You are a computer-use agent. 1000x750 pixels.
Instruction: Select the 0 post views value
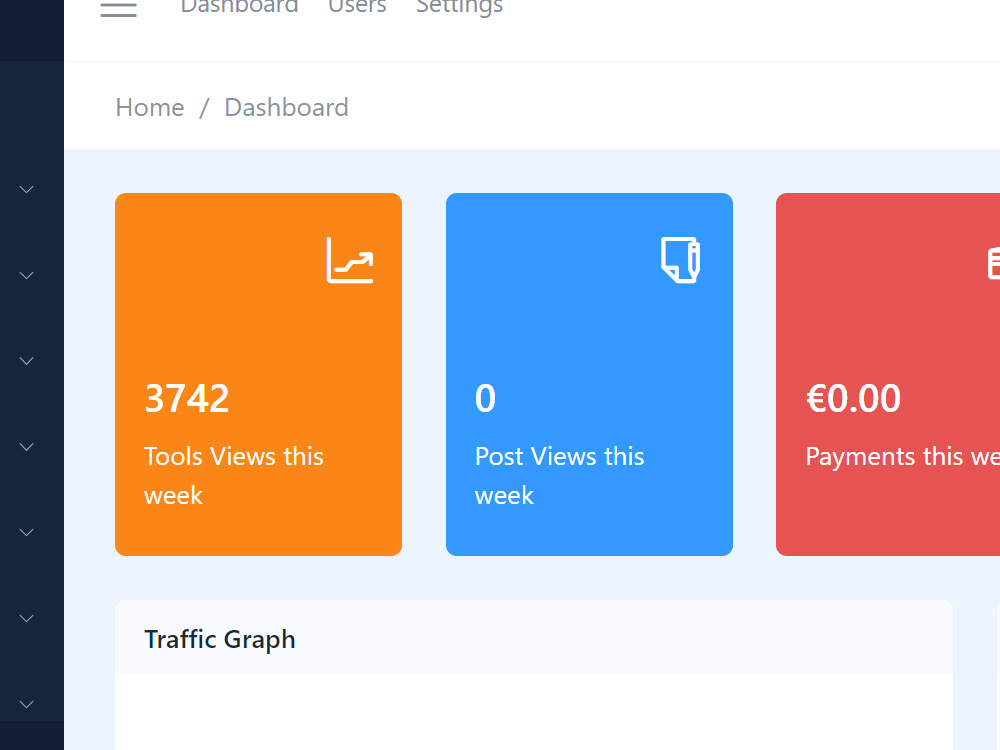(x=485, y=399)
